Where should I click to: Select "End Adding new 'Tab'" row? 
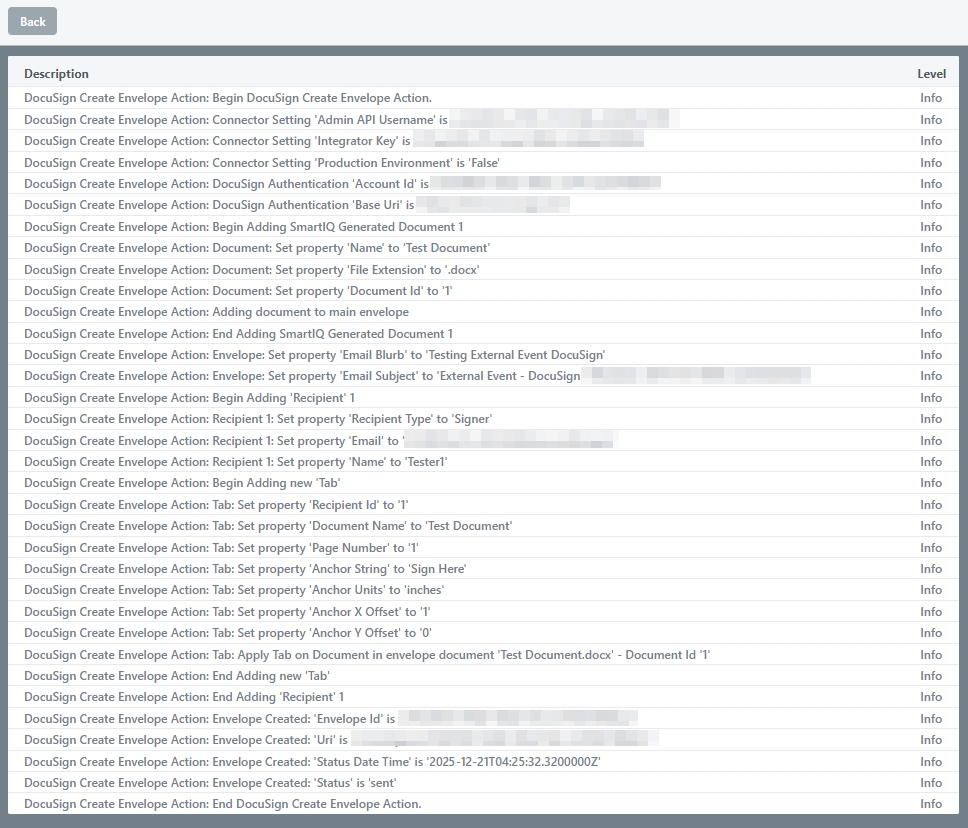point(483,675)
